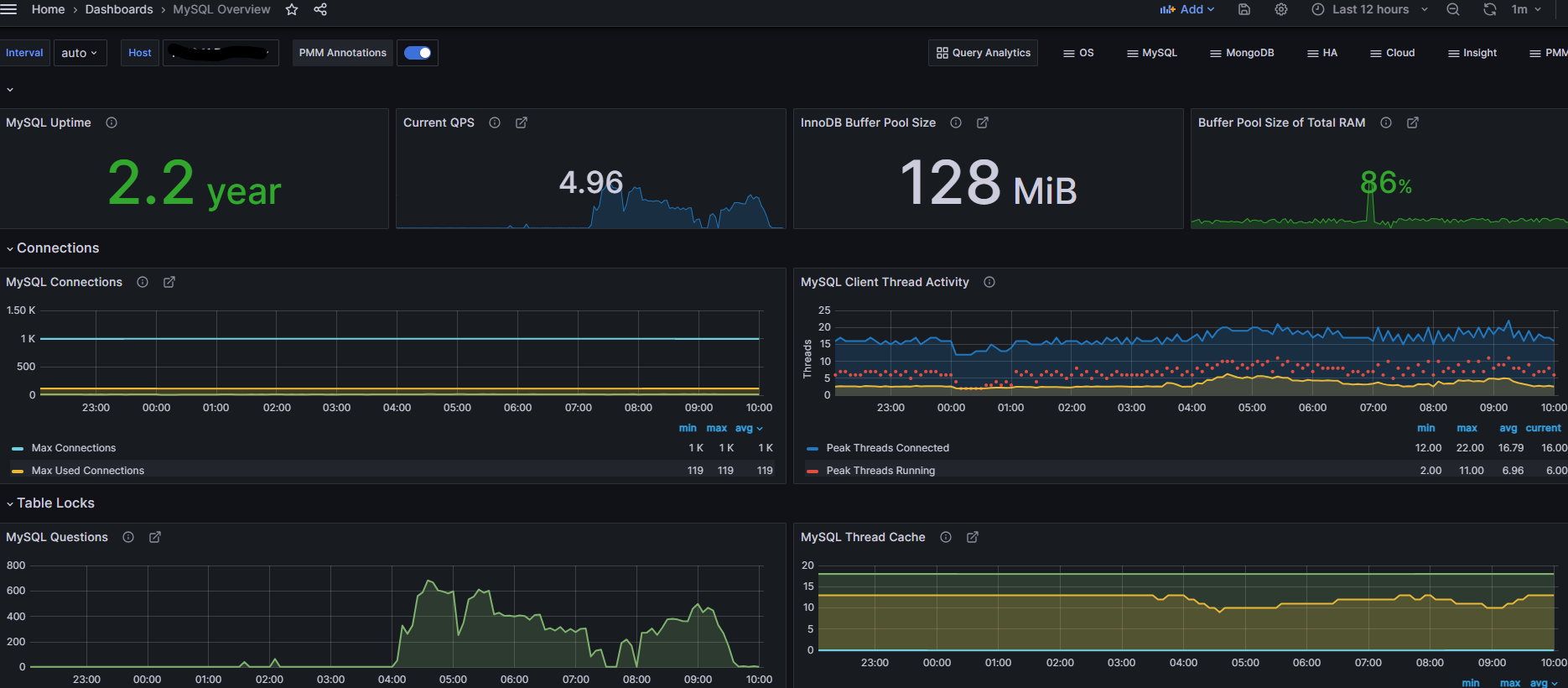Collapse the Table Locks row
The height and width of the screenshot is (688, 1568).
[50, 503]
